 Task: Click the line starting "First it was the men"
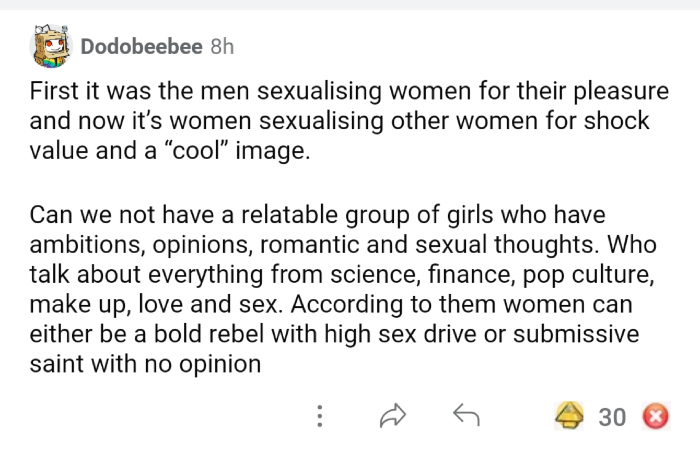coord(348,93)
